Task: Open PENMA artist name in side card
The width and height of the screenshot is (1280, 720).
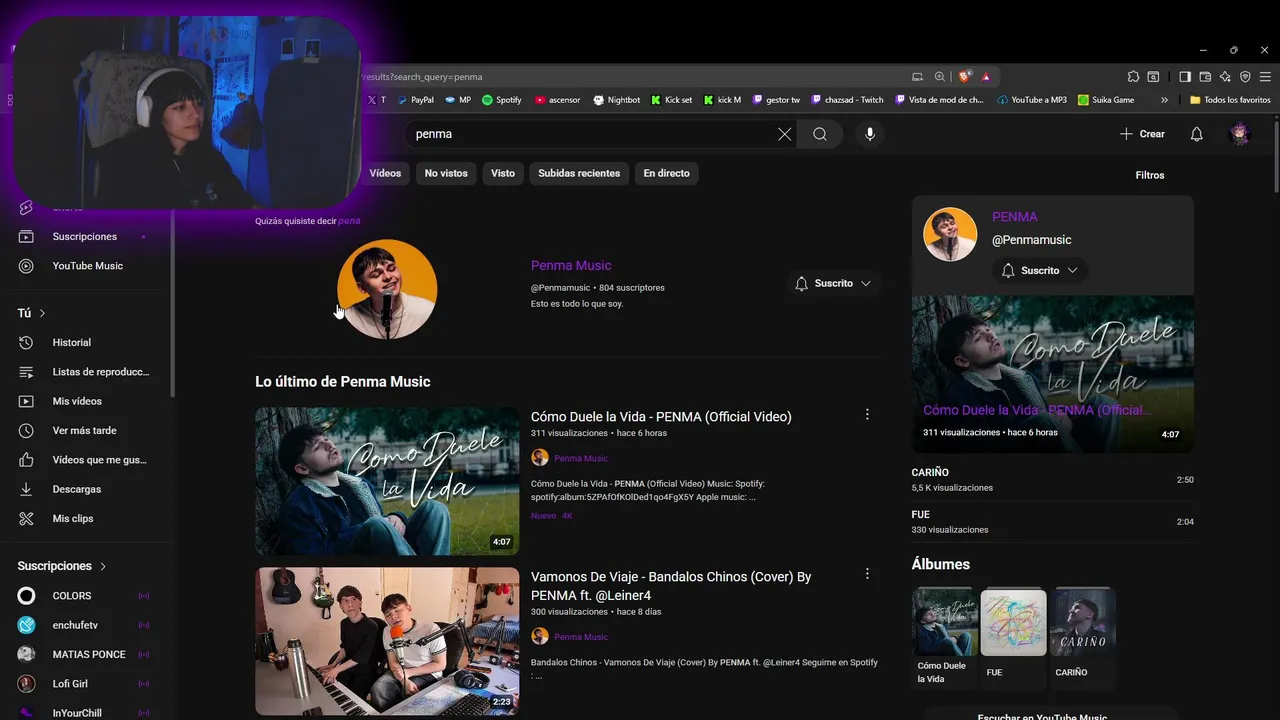Action: click(x=1014, y=217)
